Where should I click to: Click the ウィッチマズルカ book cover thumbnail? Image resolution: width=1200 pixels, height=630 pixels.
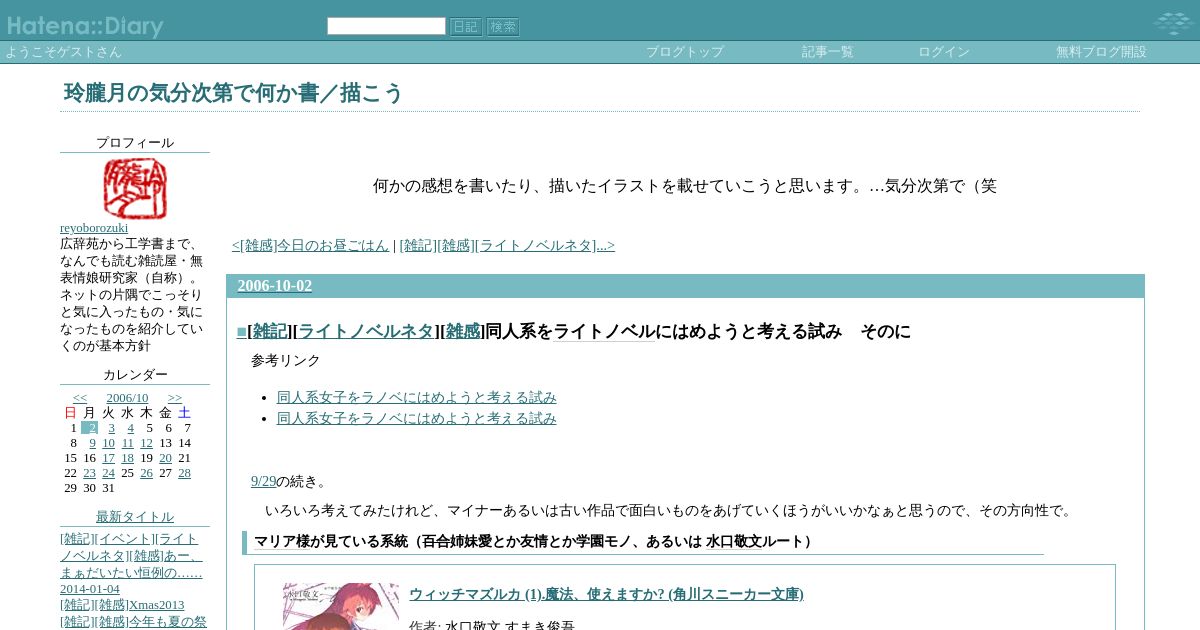[340, 606]
